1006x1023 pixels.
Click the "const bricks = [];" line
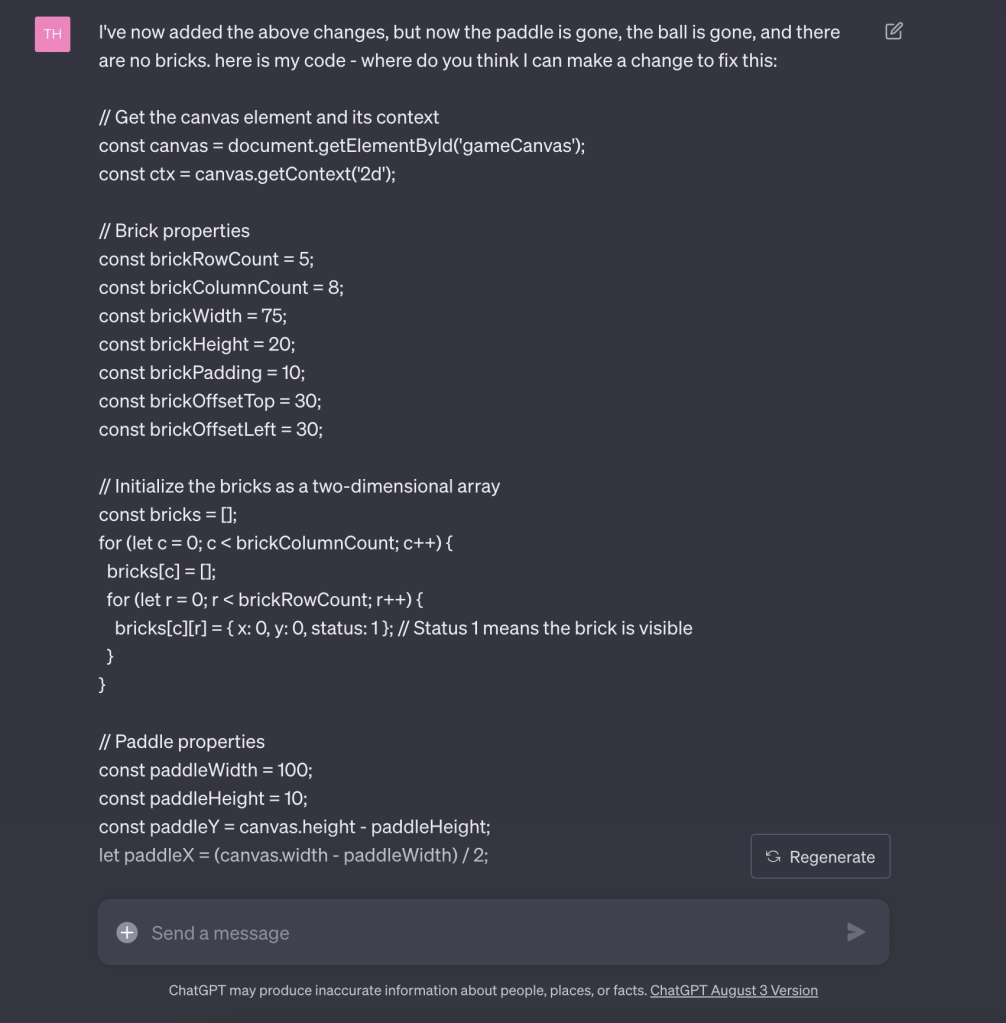(168, 515)
